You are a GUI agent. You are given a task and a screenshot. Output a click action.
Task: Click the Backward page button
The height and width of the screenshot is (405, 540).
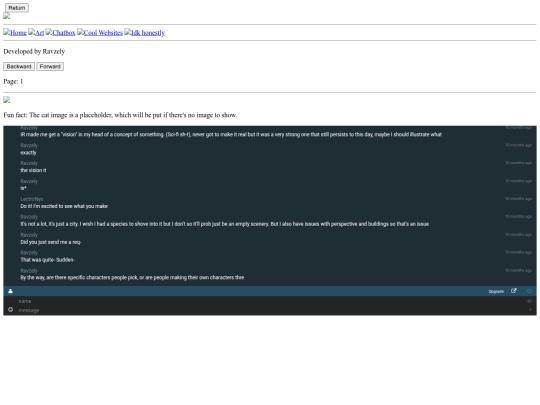[19, 66]
